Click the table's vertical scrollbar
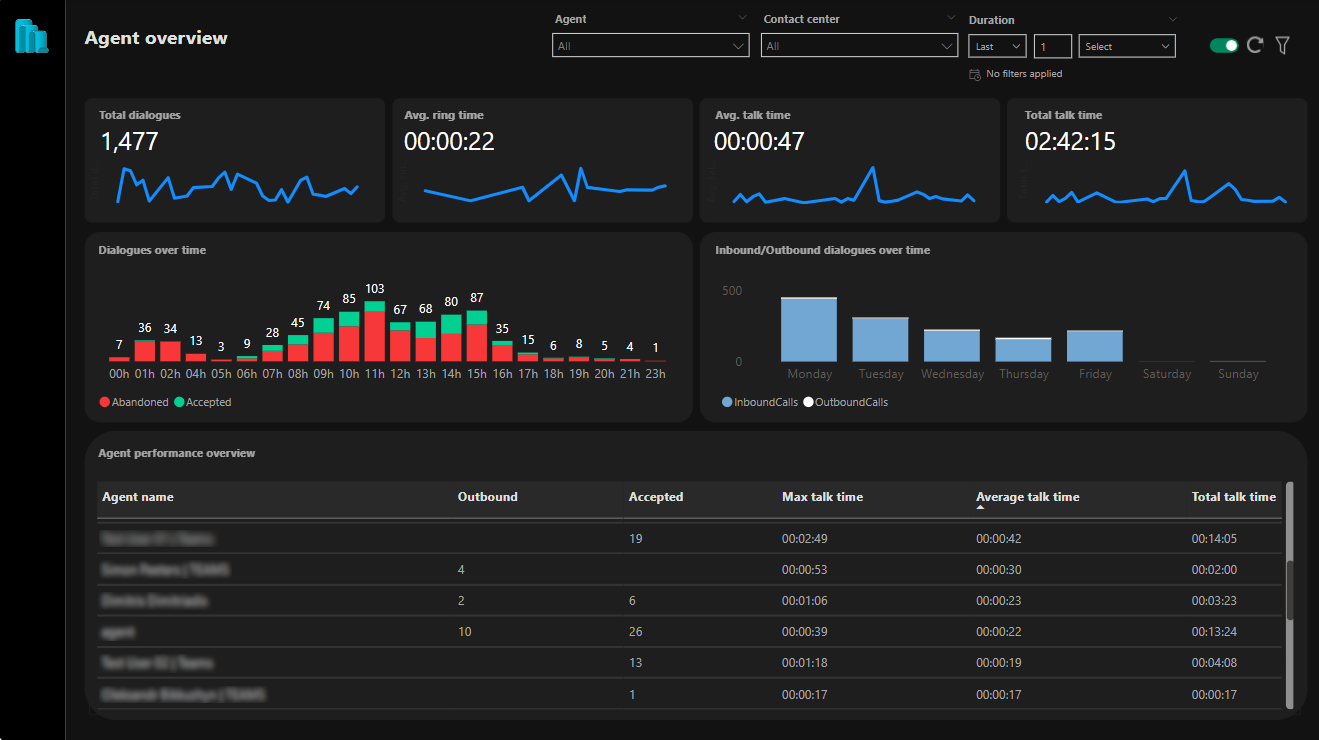Viewport: 1319px width, 740px height. tap(1289, 594)
